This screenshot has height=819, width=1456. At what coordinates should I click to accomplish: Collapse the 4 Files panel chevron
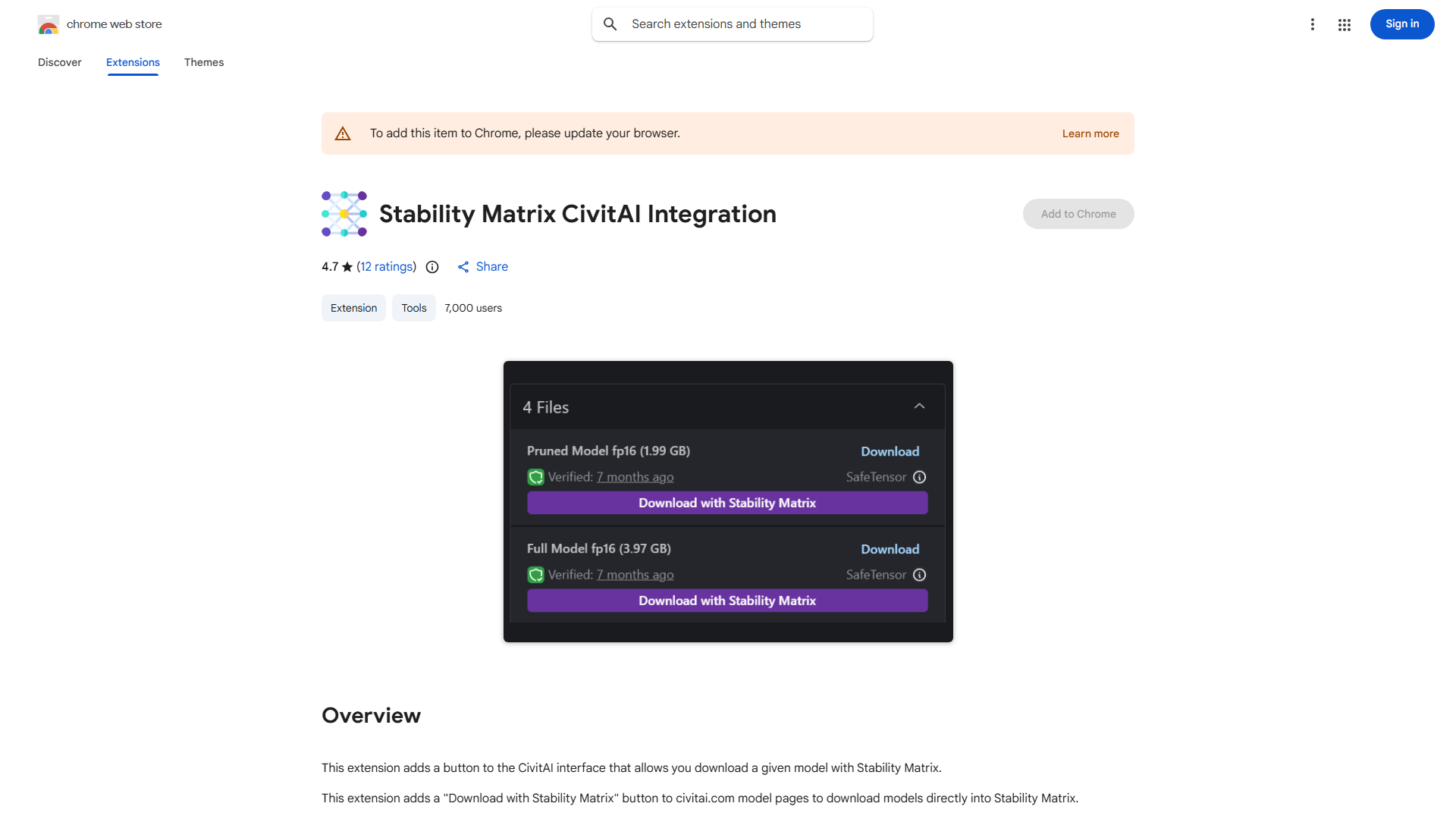point(919,406)
